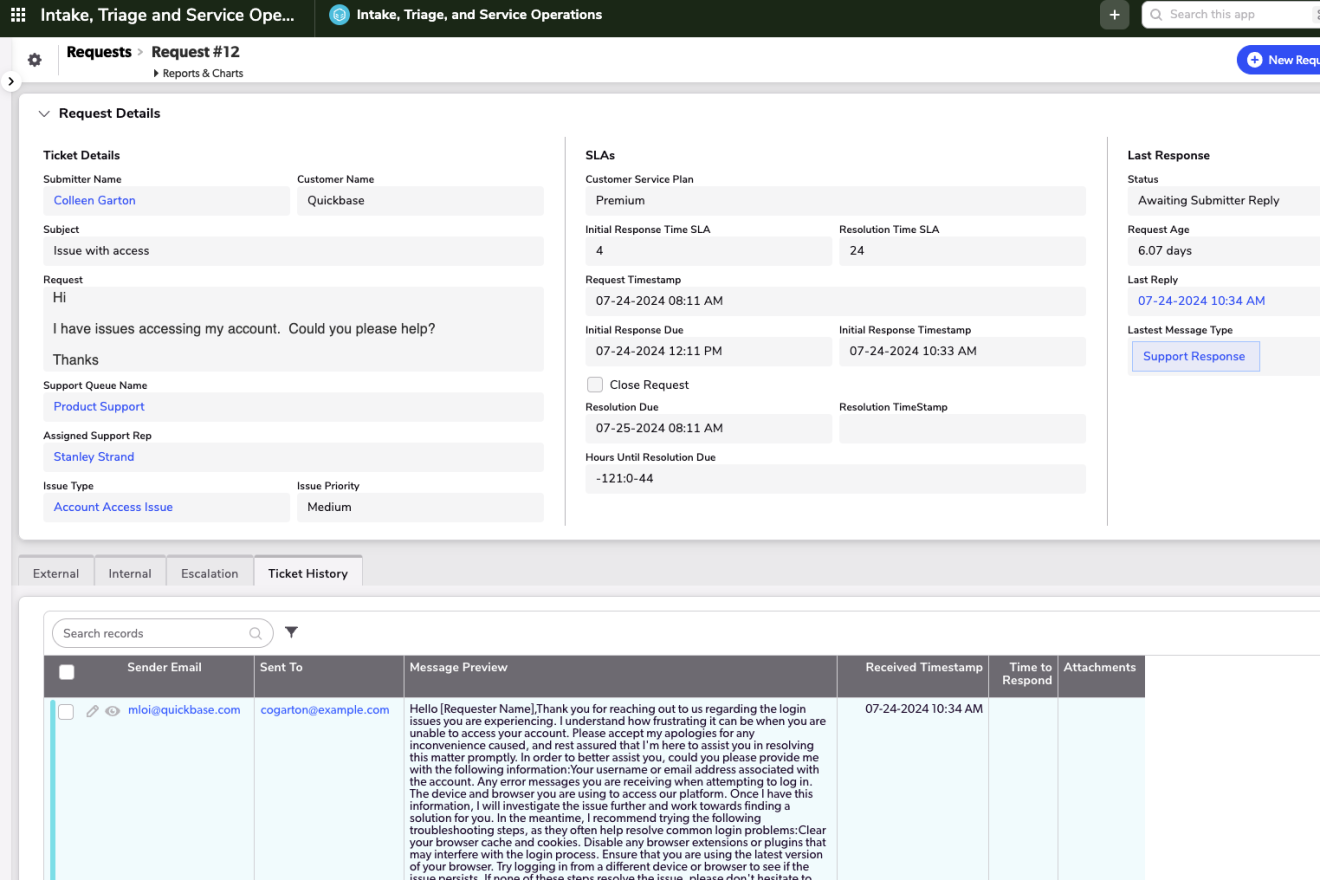
Task: Click the magnifier icon in Search records
Action: 256,633
